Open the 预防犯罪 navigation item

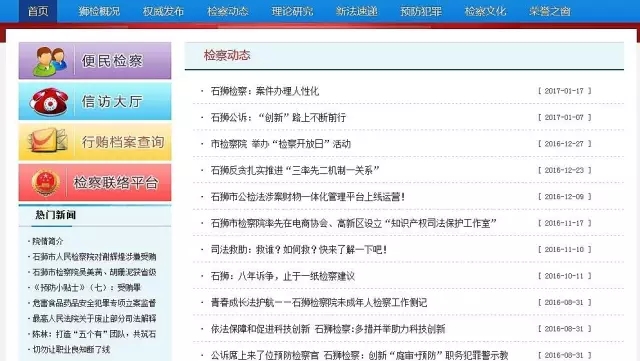tap(421, 11)
